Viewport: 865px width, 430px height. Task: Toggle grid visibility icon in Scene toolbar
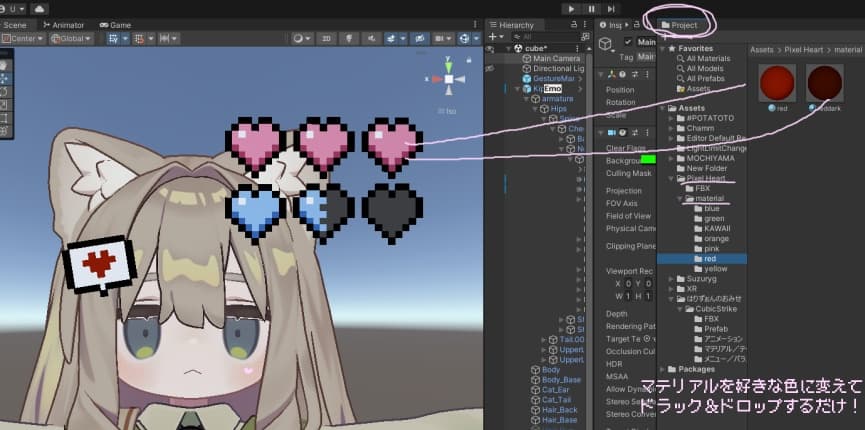click(x=114, y=39)
